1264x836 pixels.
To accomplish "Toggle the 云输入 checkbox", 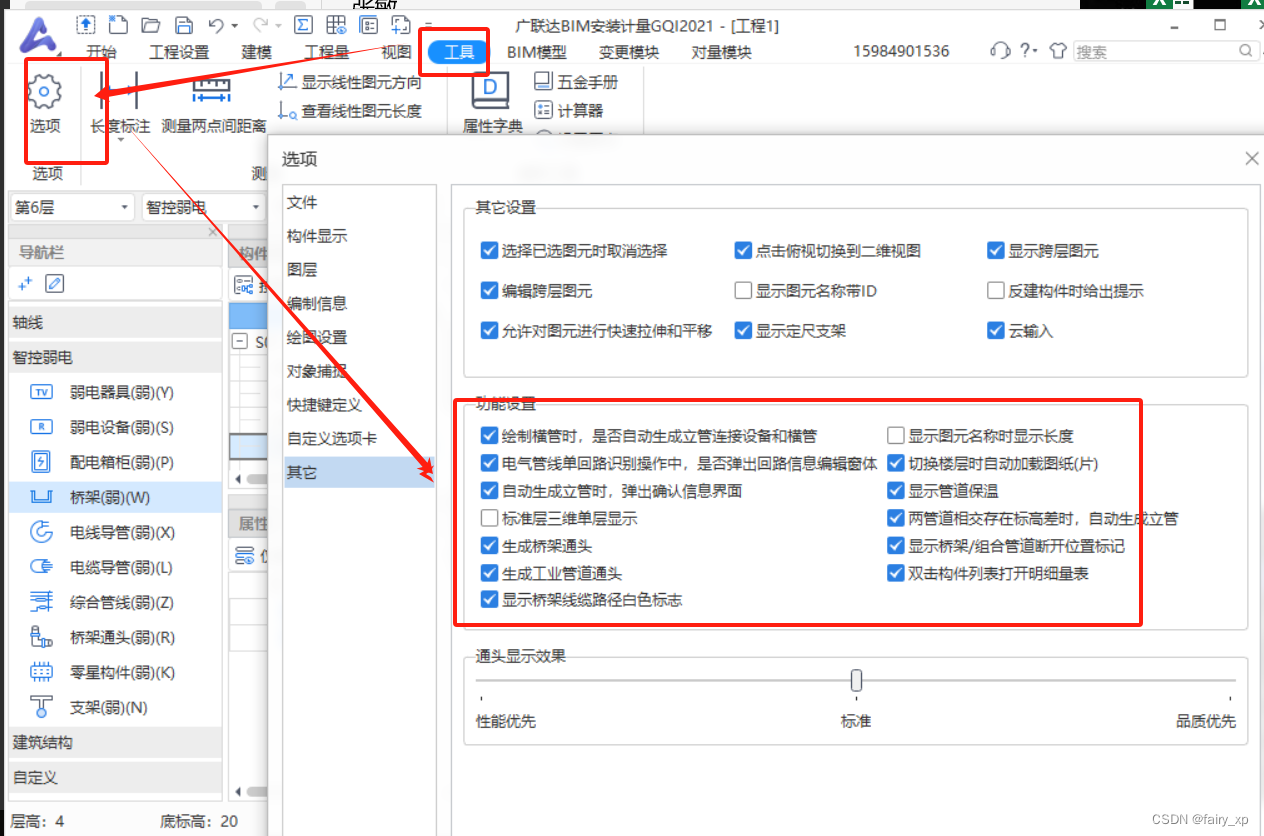I will (995, 330).
